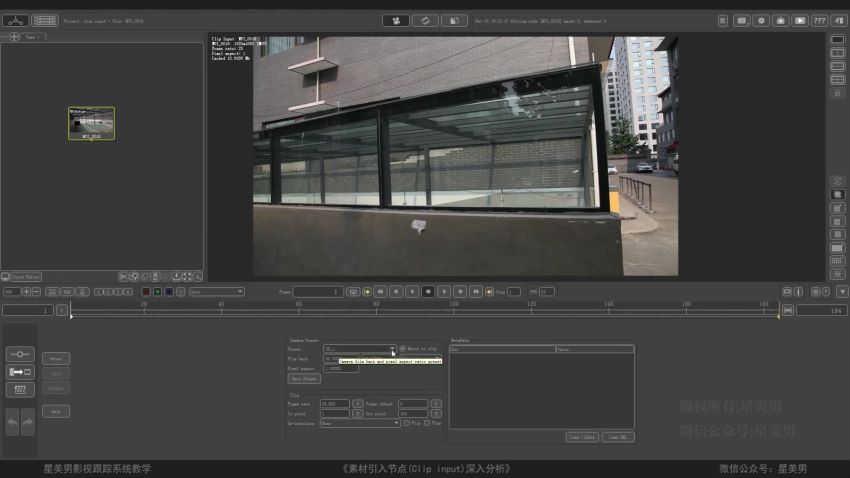This screenshot has width=850, height=478.
Task: Open the Curve Editor button
Action: click(x=26, y=277)
